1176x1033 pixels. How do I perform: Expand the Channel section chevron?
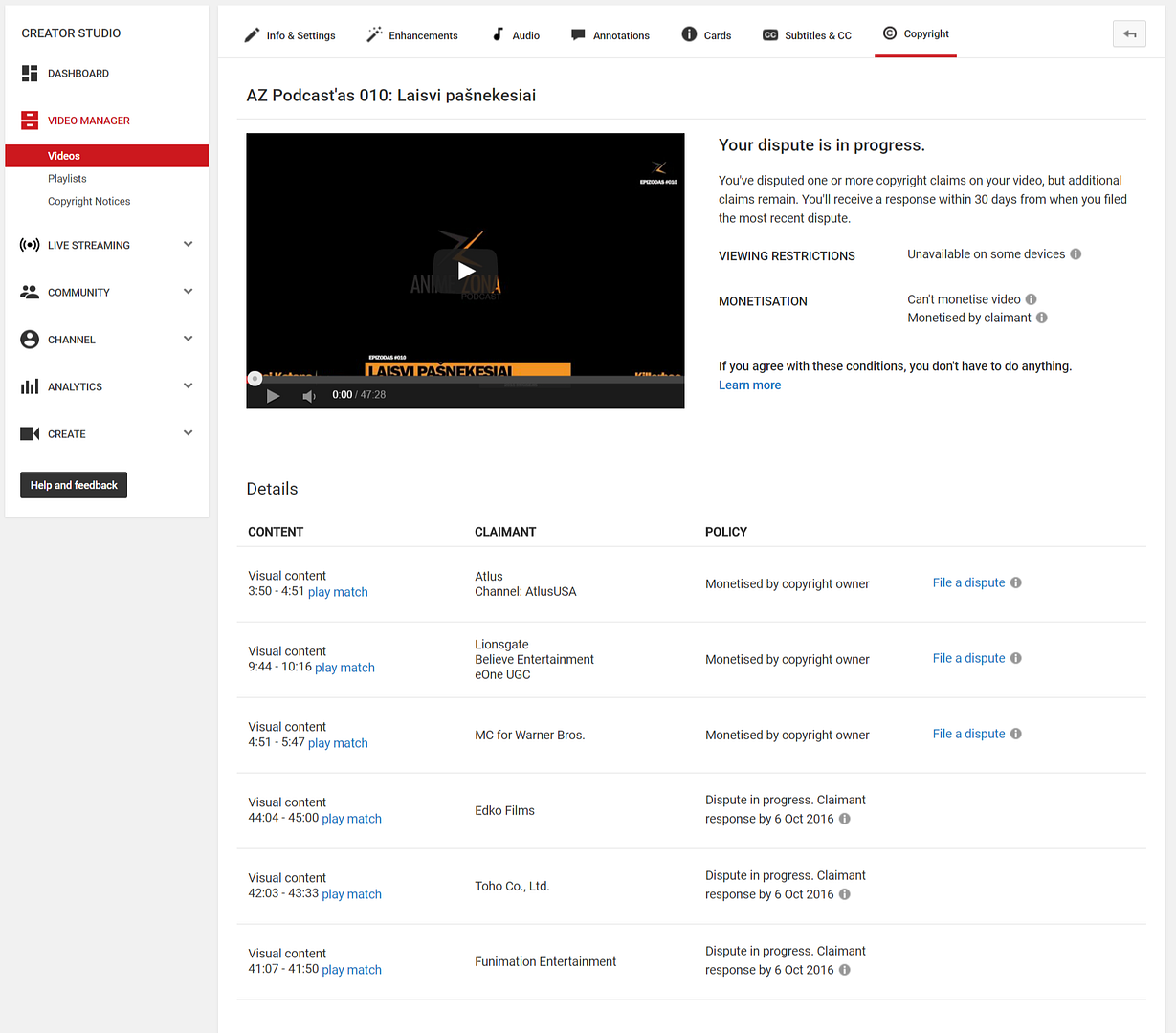(189, 338)
